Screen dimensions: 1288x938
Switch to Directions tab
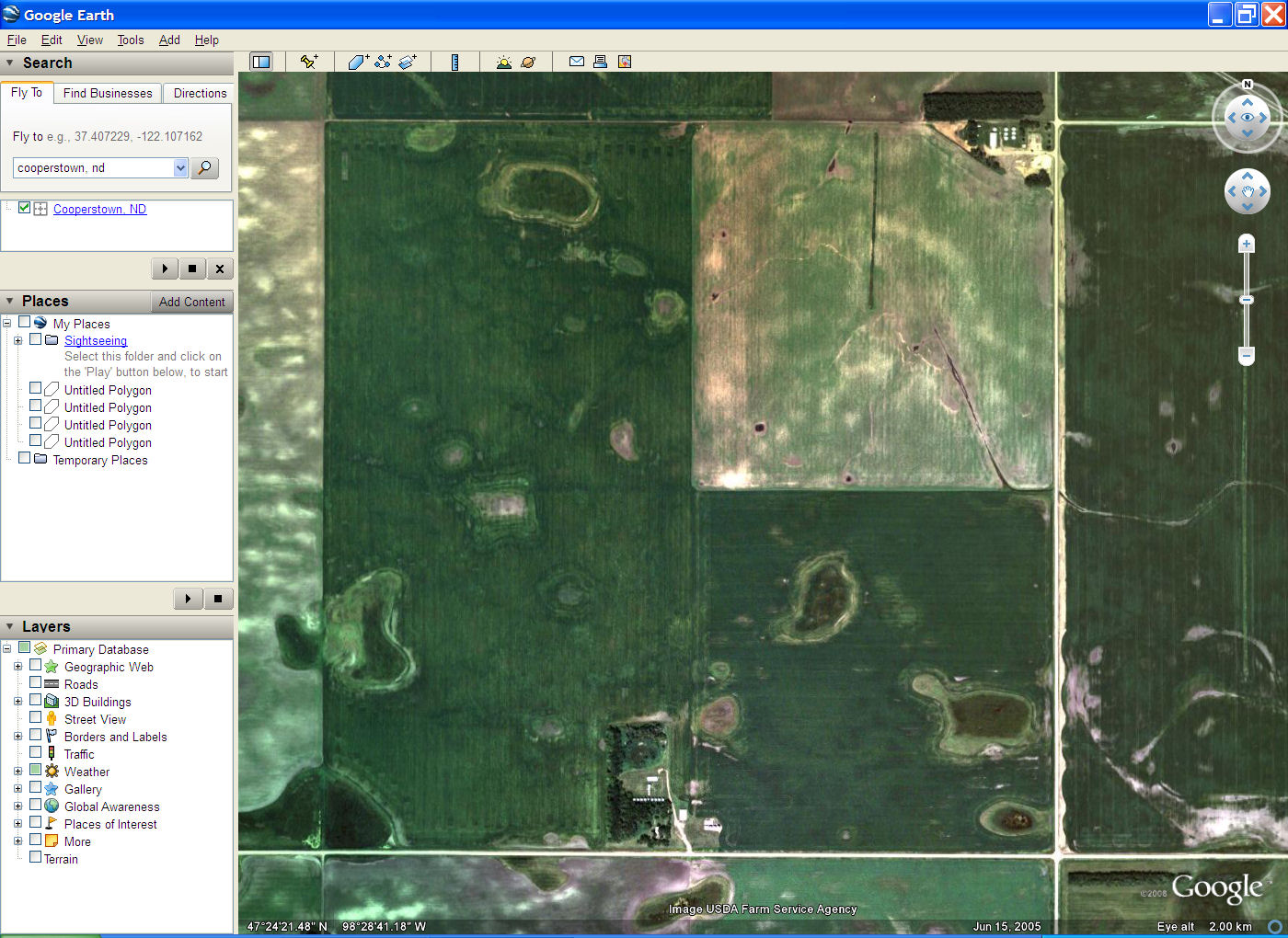pyautogui.click(x=200, y=93)
